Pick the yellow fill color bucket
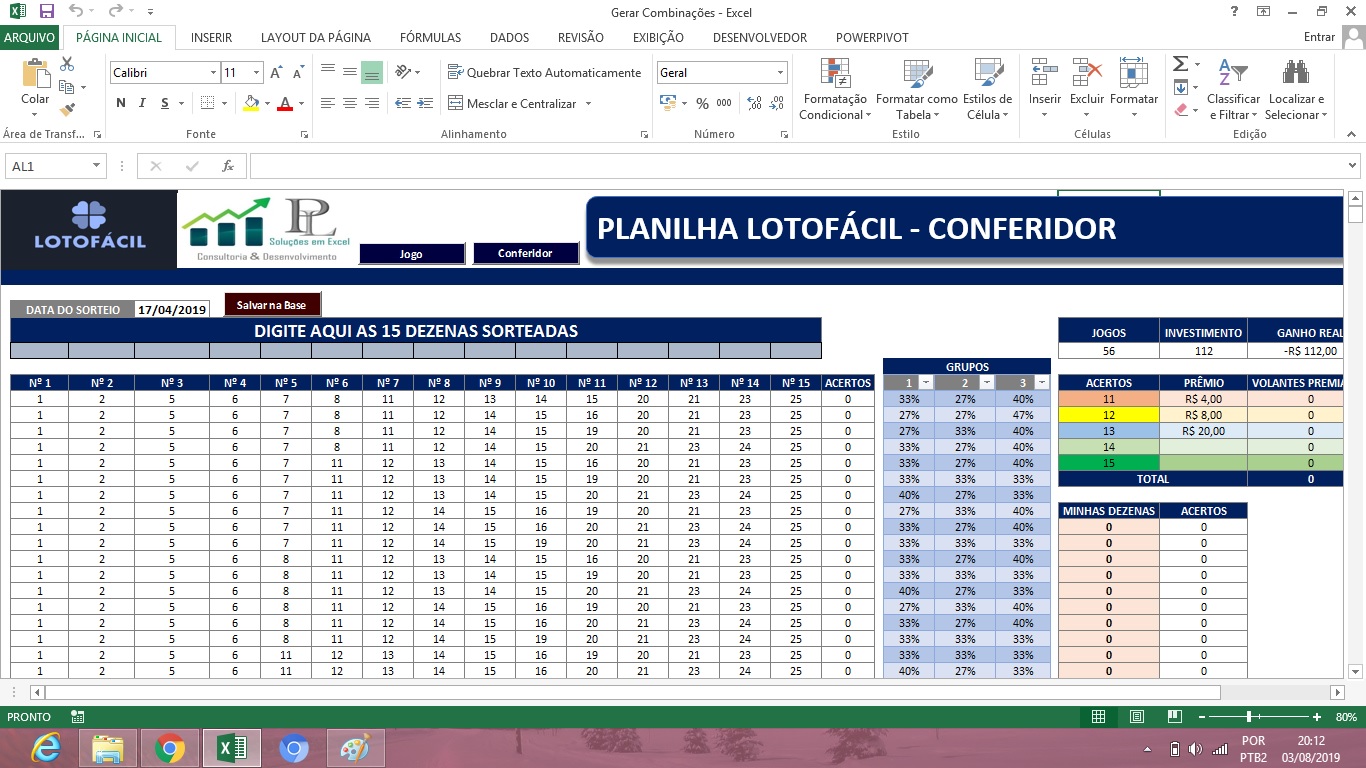1366x768 pixels. click(251, 103)
